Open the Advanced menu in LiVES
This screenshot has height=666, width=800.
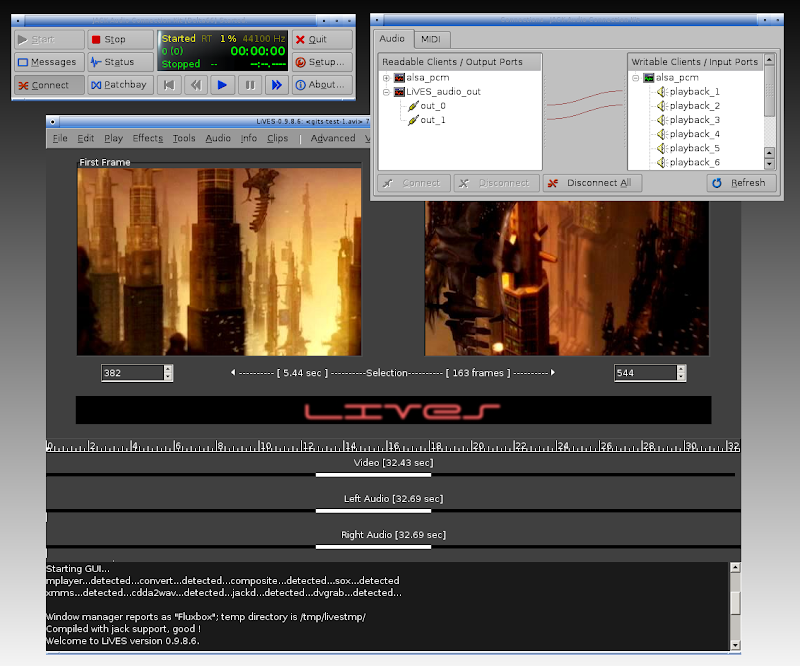(x=333, y=138)
